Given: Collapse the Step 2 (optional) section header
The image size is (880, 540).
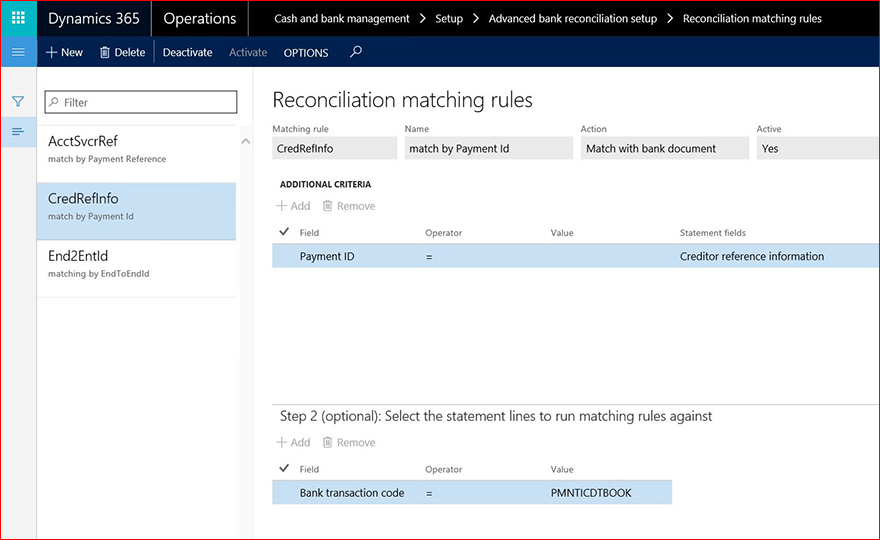Looking at the screenshot, I should (x=496, y=416).
